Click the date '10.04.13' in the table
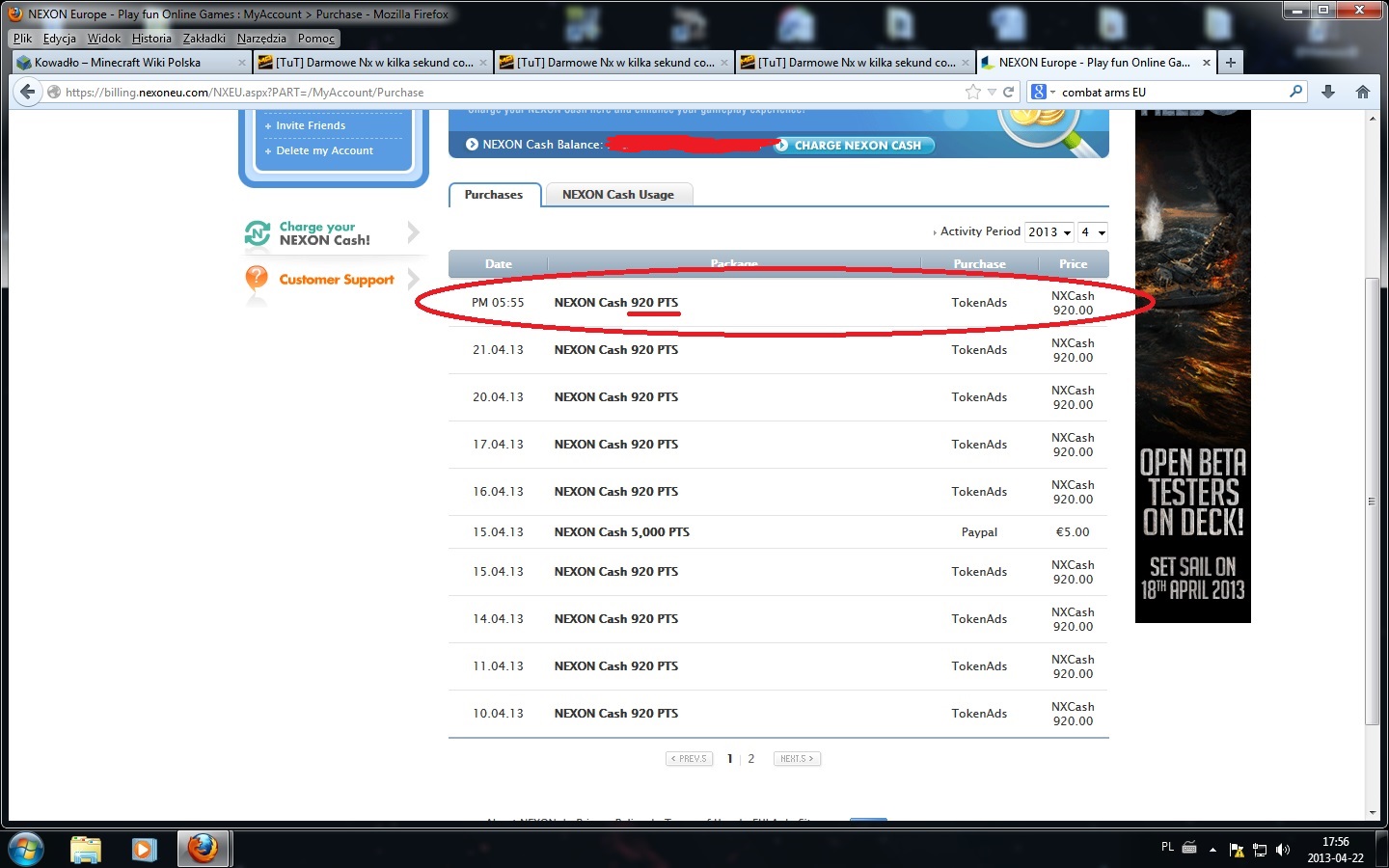The width and height of the screenshot is (1389, 868). (x=498, y=714)
